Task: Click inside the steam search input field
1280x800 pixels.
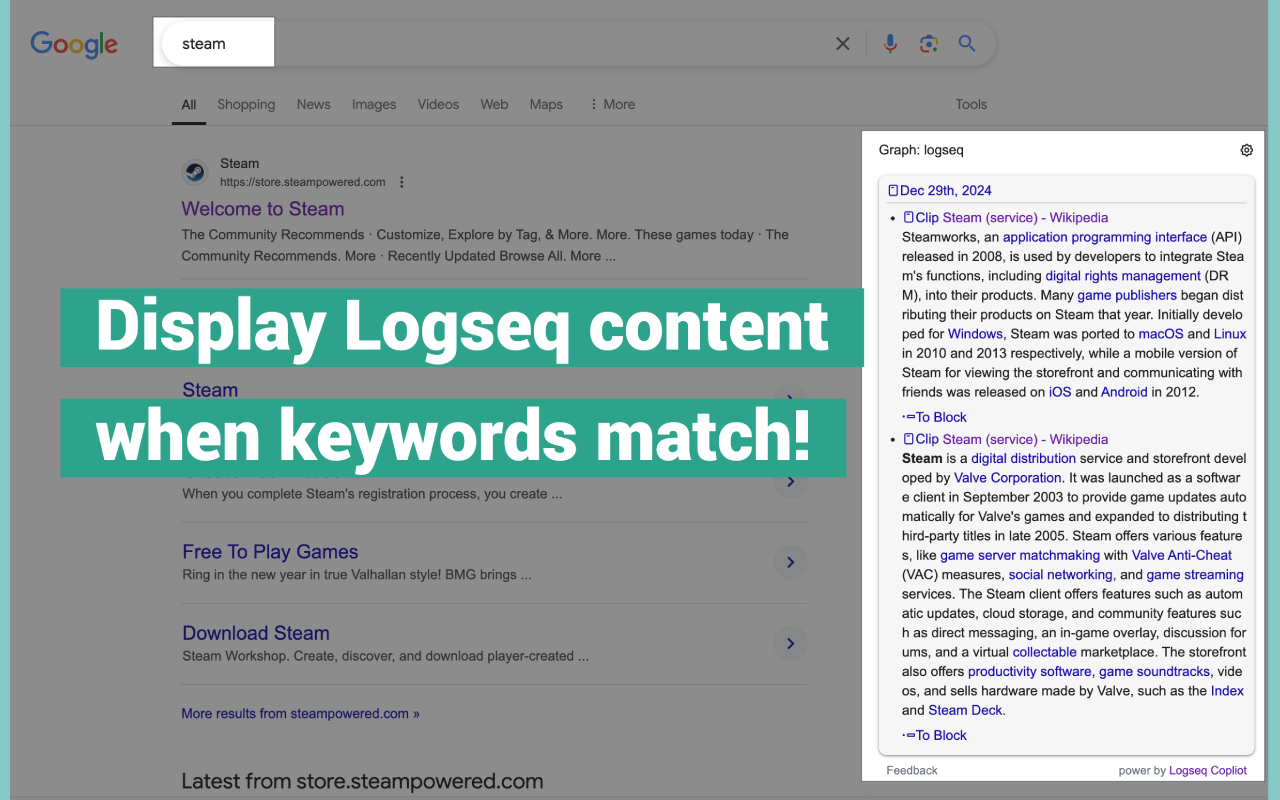Action: click(213, 43)
